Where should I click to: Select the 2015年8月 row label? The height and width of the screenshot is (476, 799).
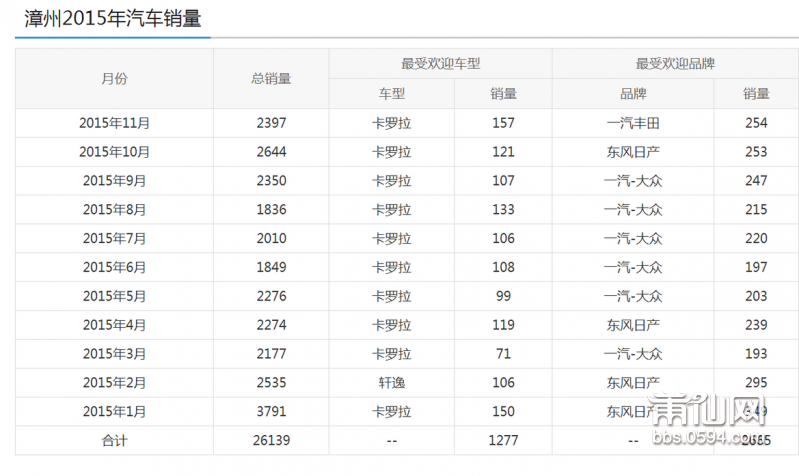coord(114,209)
